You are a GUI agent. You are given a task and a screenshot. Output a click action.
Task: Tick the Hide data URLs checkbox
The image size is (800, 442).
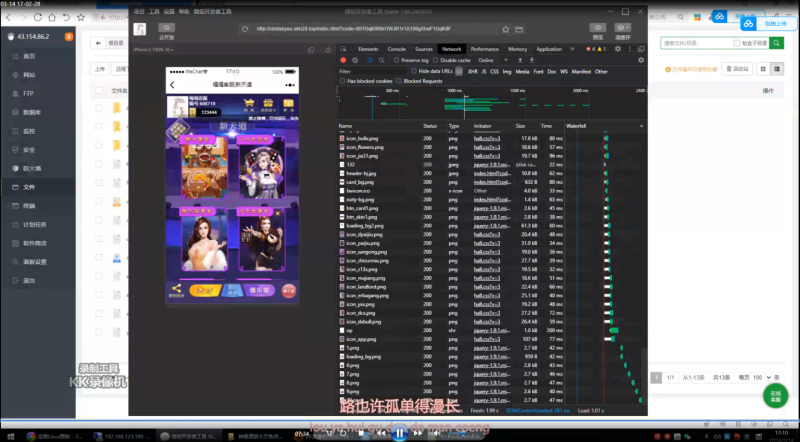coord(414,71)
